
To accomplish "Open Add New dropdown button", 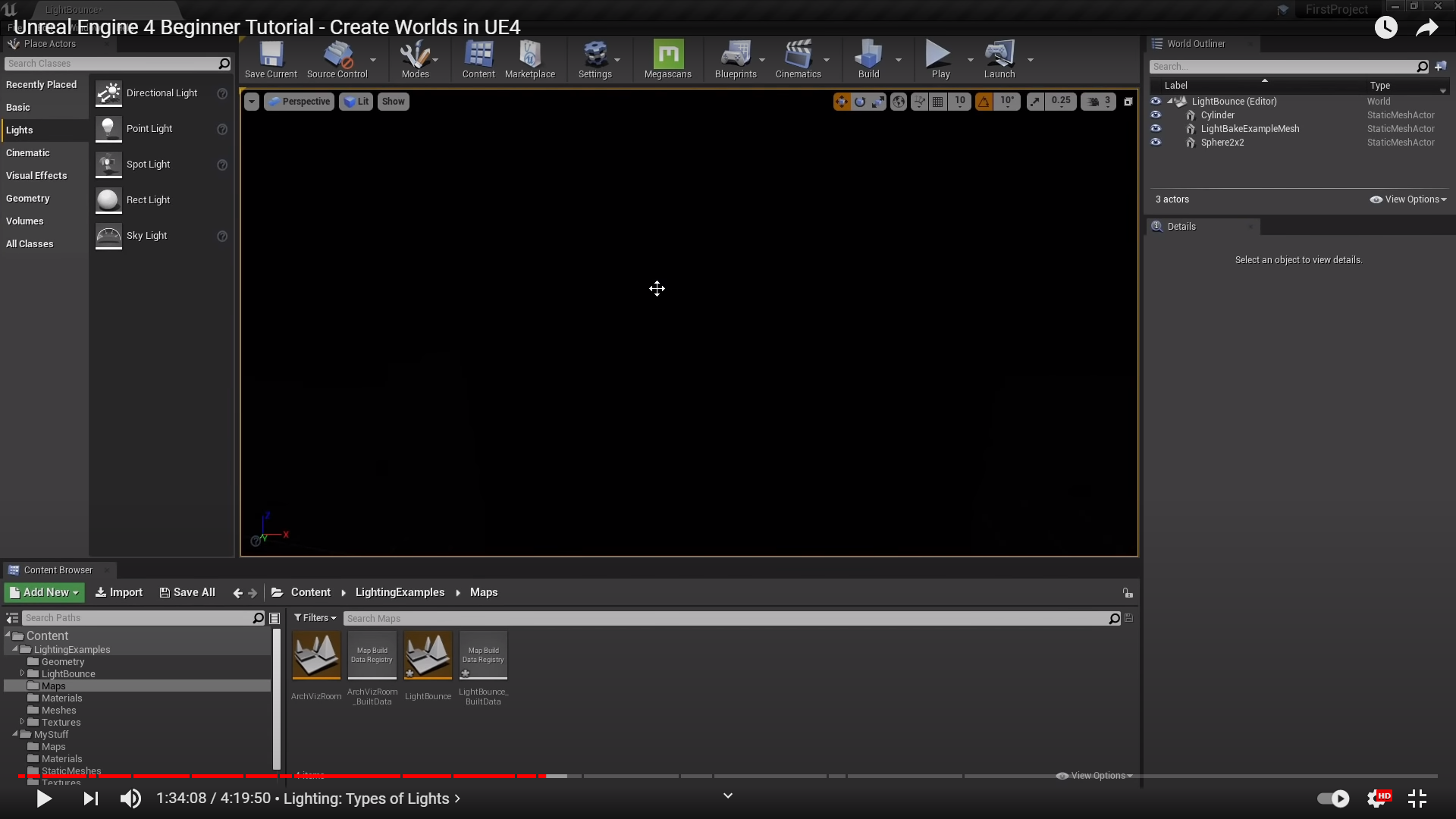I will pos(44,592).
